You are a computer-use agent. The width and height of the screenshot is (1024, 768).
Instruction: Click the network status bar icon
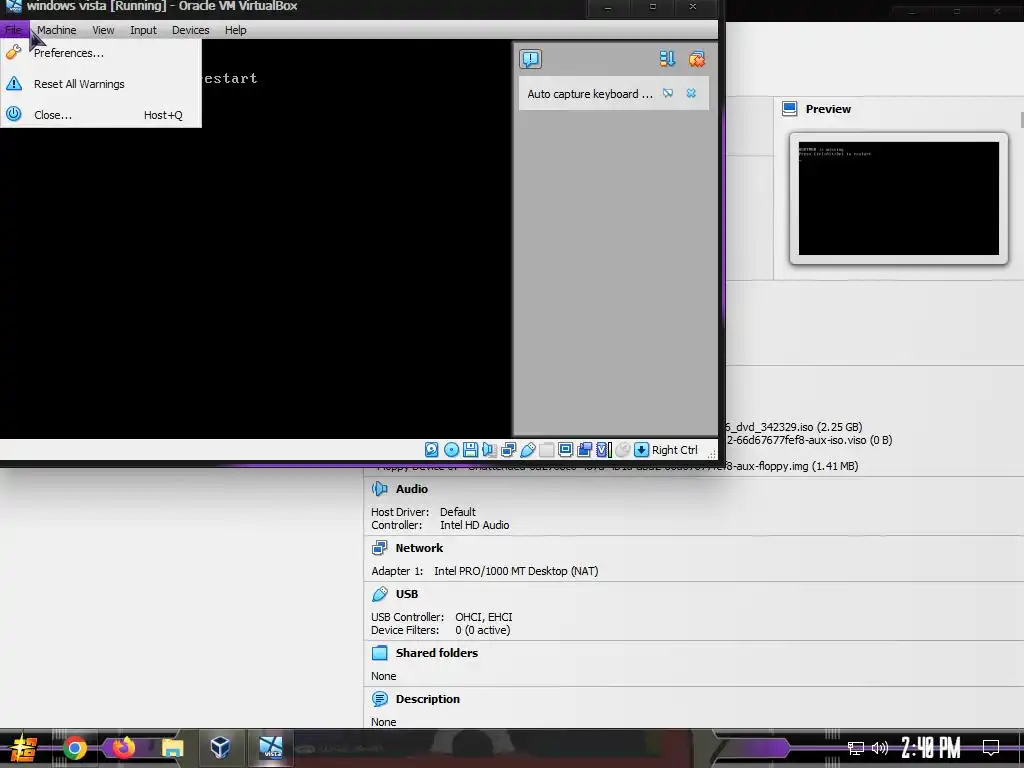click(x=509, y=450)
